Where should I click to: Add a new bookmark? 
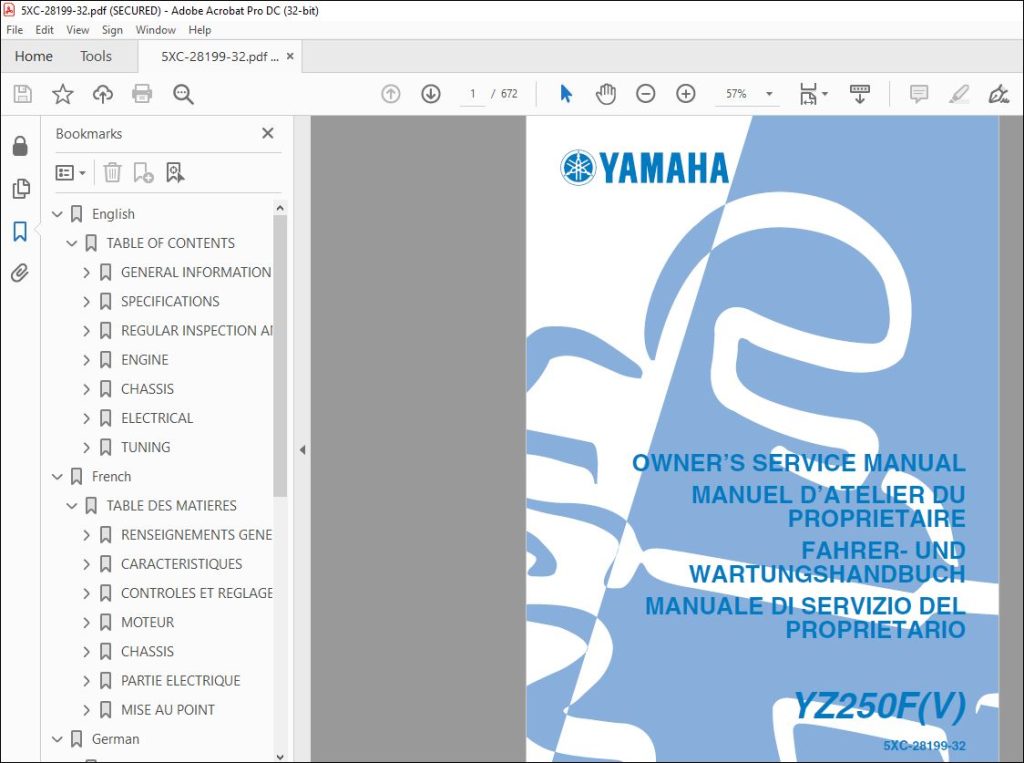tap(143, 173)
